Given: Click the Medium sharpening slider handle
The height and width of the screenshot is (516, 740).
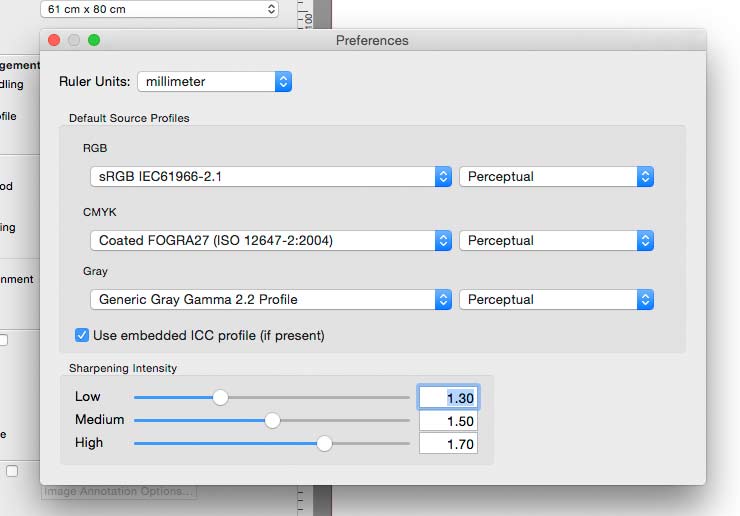Looking at the screenshot, I should [x=272, y=420].
